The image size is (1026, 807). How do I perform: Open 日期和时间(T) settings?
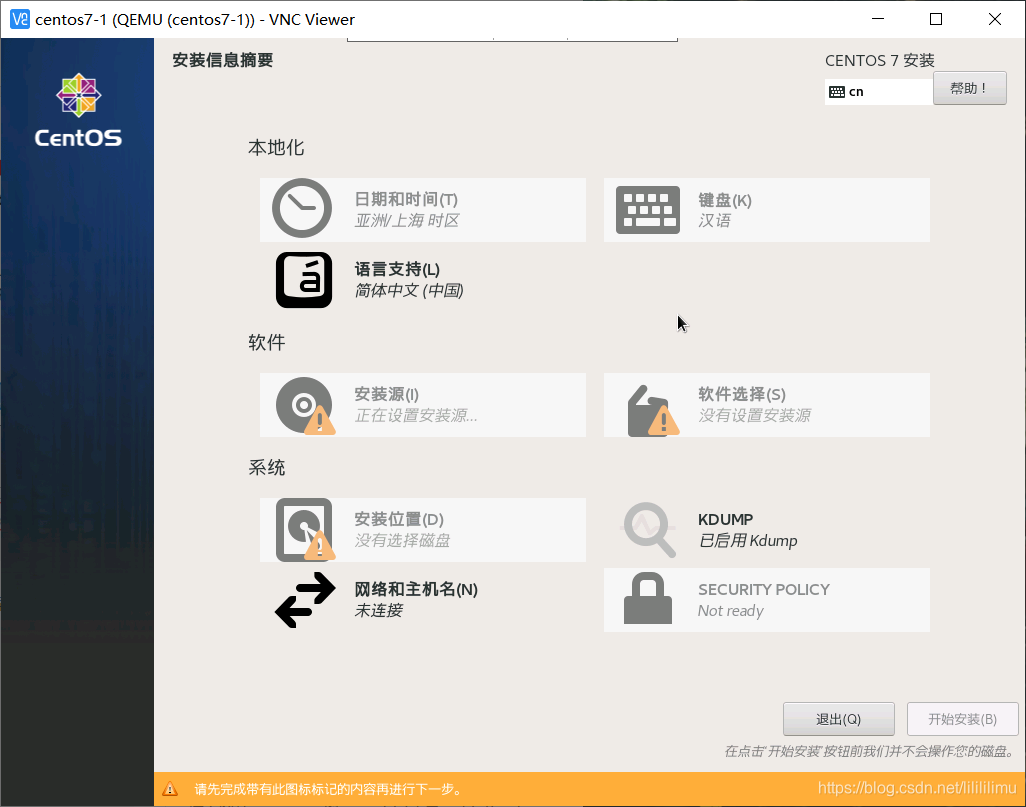pyautogui.click(x=423, y=210)
